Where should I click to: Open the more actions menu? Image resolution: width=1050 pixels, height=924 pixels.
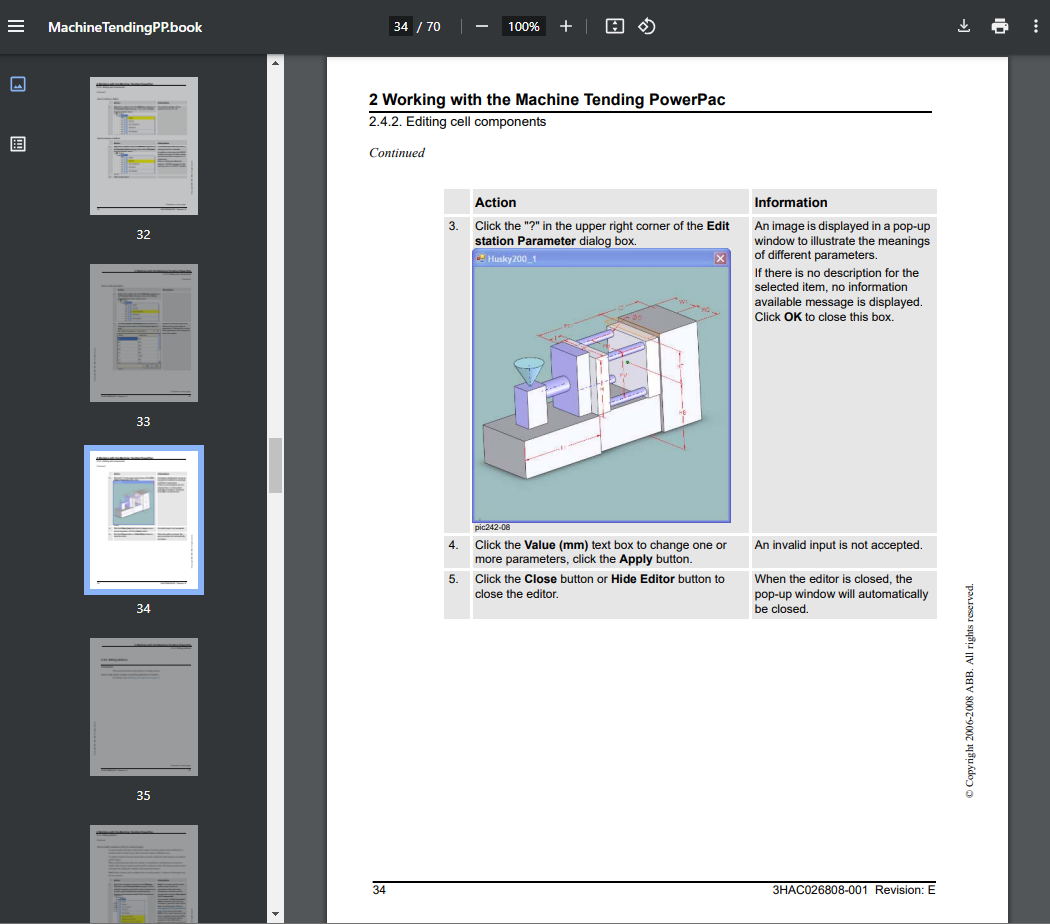(x=1035, y=26)
